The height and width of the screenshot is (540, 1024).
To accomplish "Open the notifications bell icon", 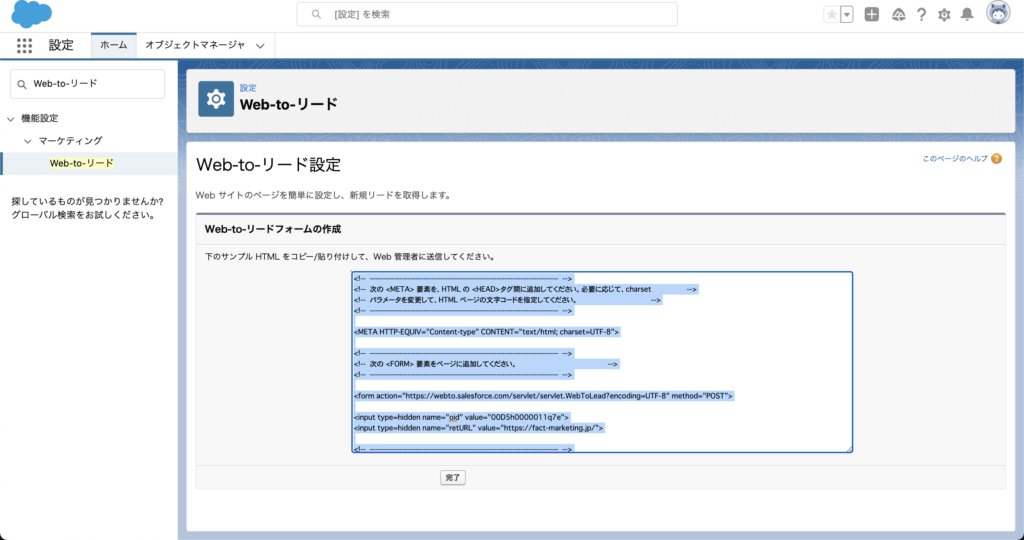I will point(967,14).
